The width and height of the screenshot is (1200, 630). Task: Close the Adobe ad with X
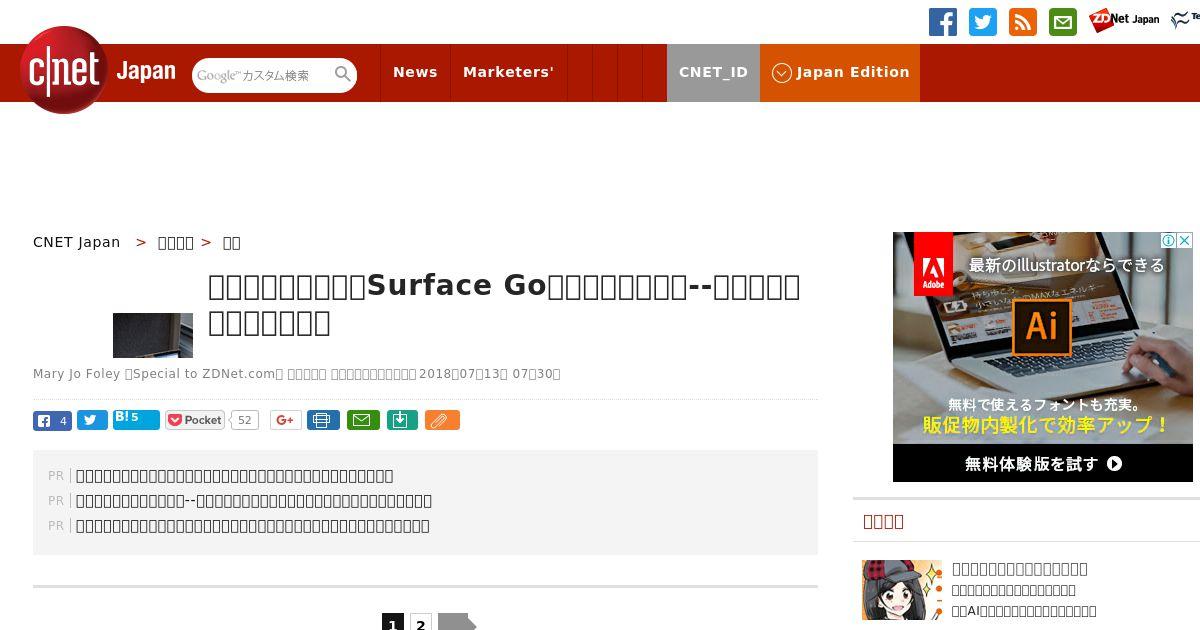(1184, 240)
